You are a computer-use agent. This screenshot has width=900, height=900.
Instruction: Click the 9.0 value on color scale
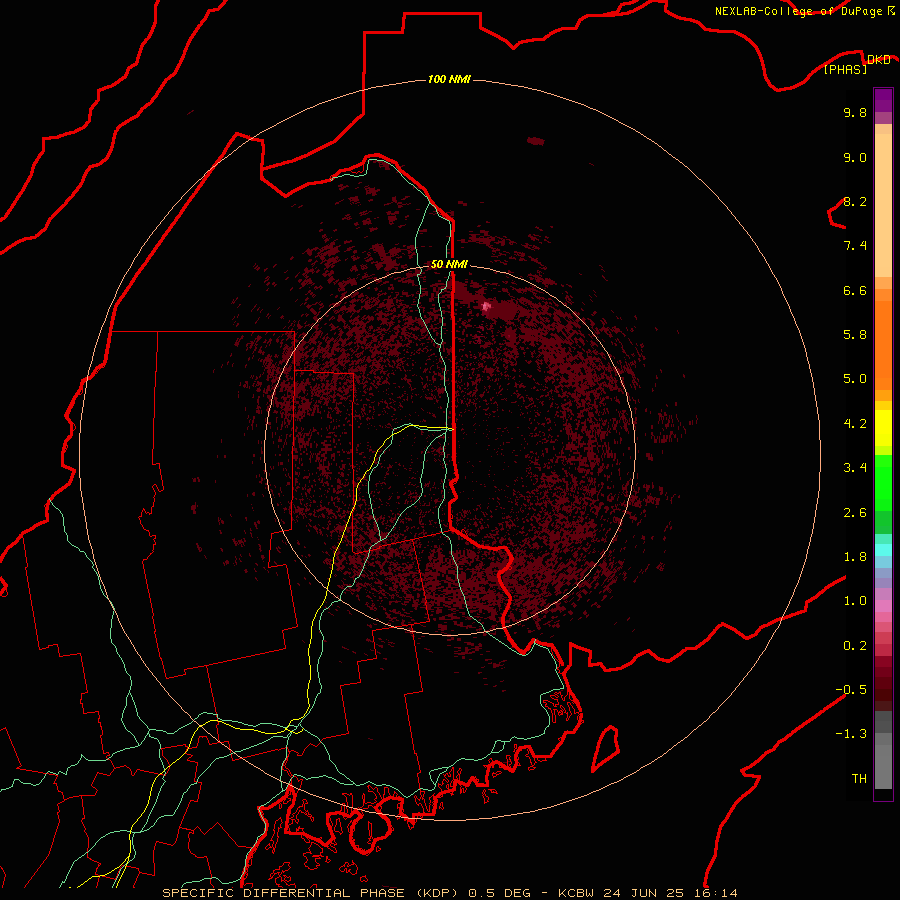(x=855, y=157)
